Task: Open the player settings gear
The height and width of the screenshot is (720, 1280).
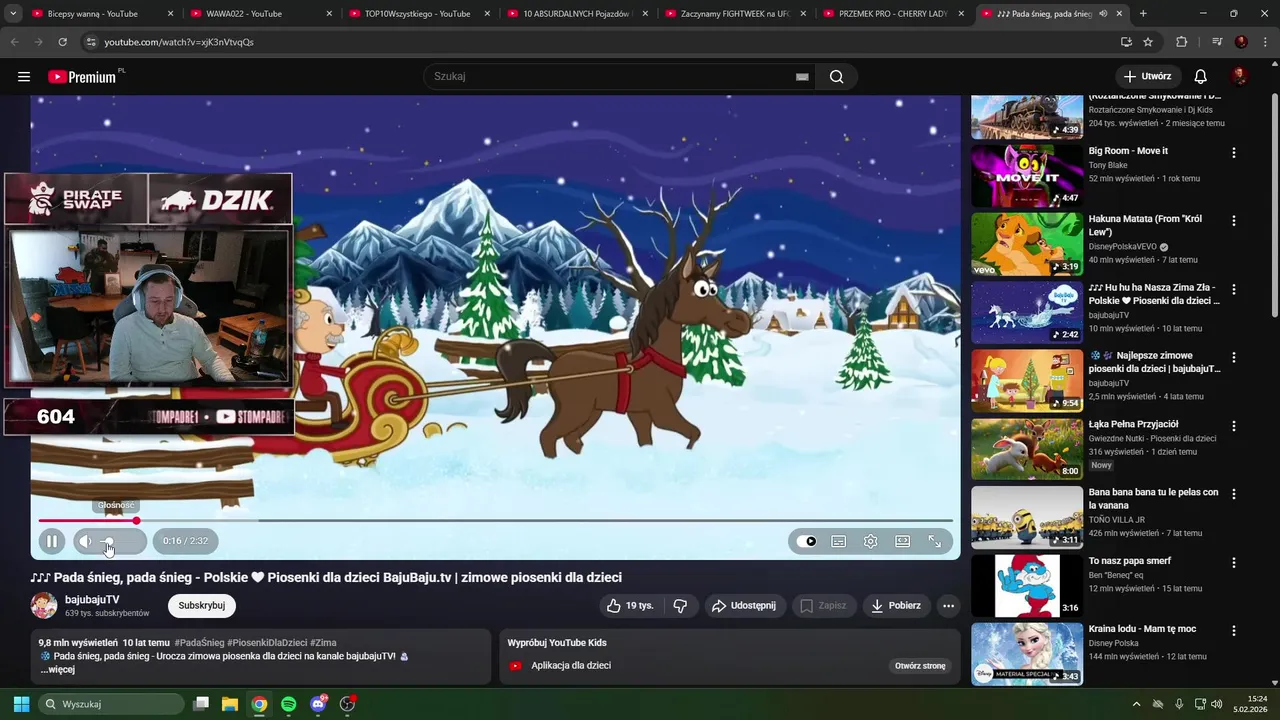Action: [871, 541]
